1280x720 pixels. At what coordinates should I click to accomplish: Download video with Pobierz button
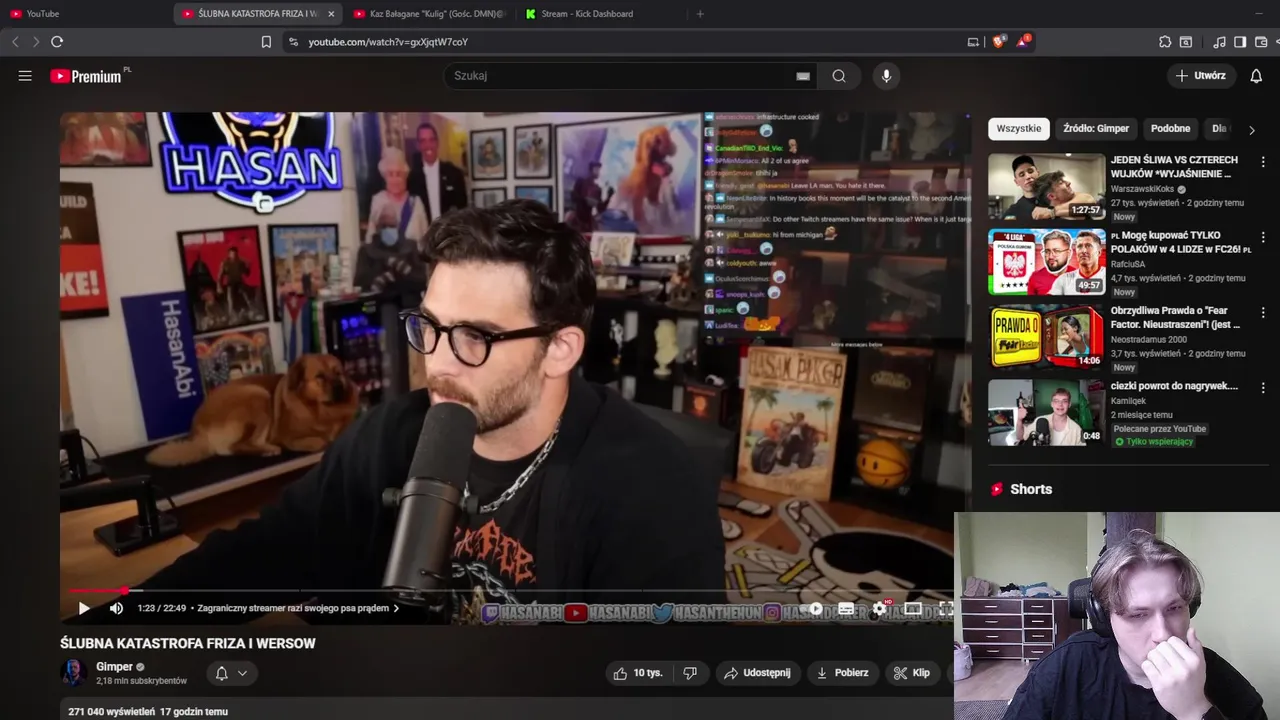point(842,673)
